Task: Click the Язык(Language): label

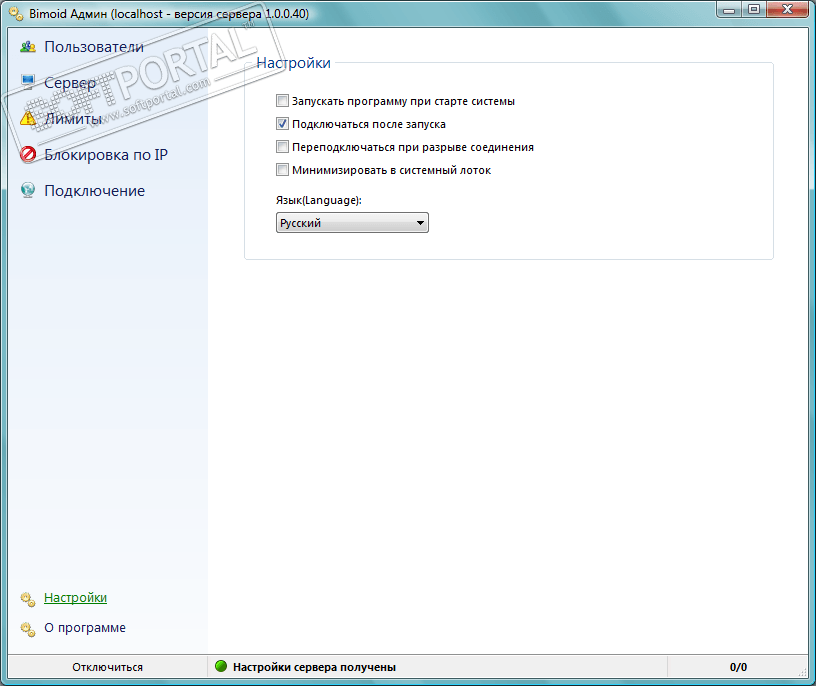Action: click(318, 200)
